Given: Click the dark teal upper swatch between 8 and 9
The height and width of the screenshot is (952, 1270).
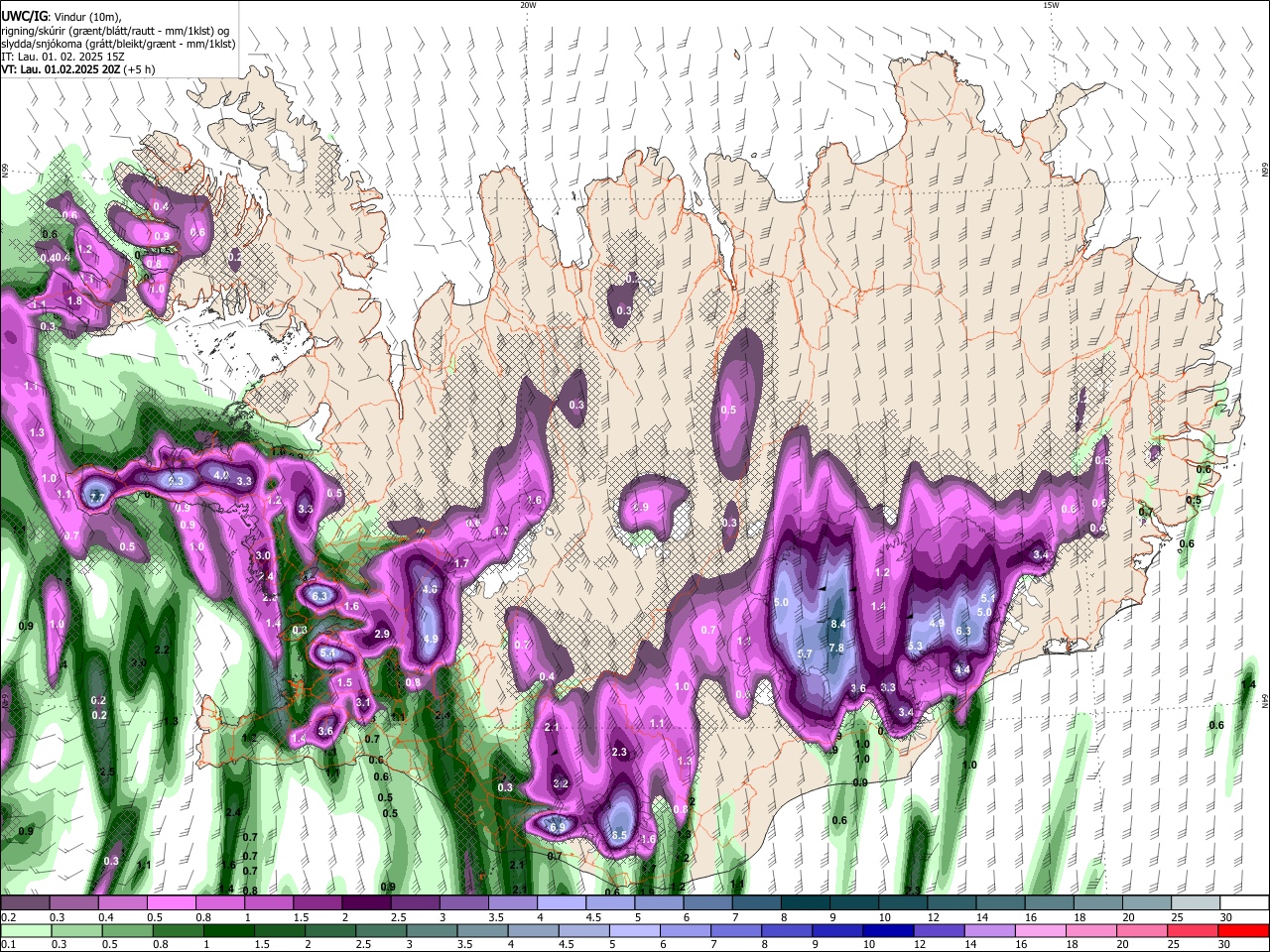Looking at the screenshot, I should pos(805,903).
